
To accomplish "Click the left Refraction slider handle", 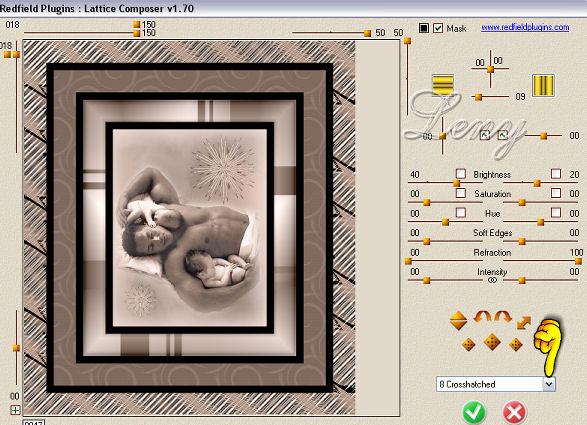I will pos(408,261).
